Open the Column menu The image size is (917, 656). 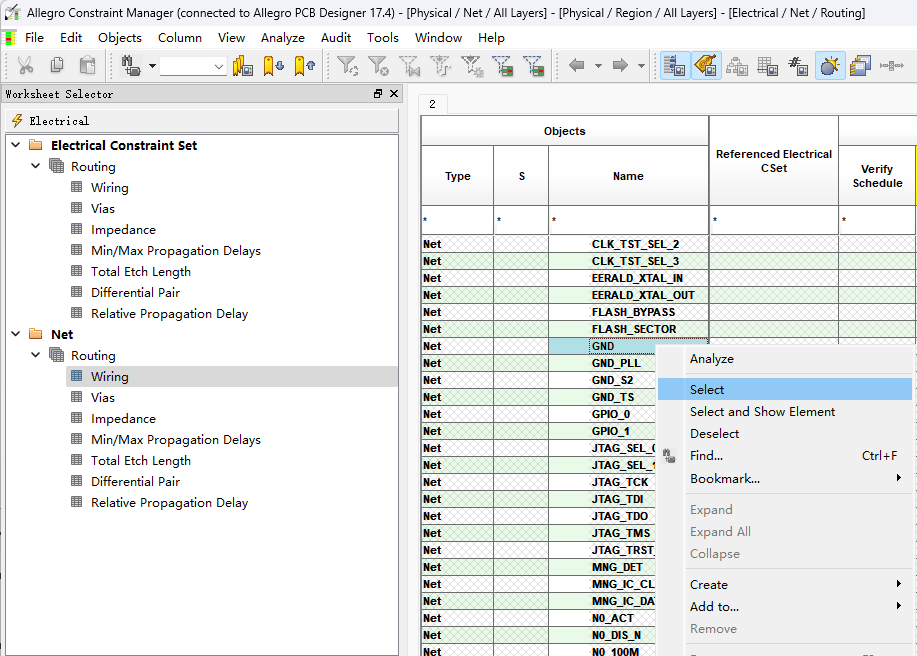pos(180,37)
